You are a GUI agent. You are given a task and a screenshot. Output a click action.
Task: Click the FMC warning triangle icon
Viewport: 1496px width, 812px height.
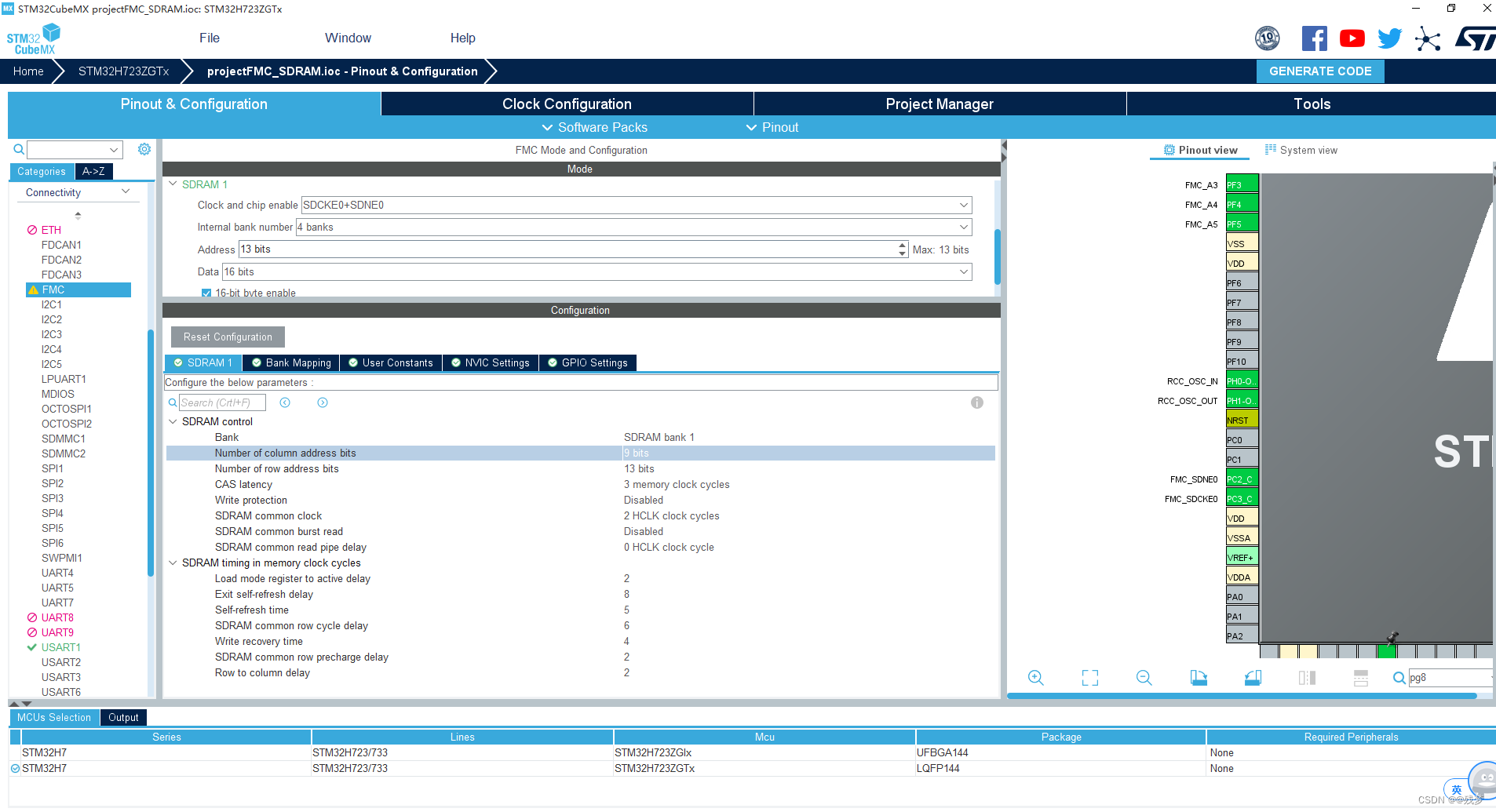pyautogui.click(x=33, y=289)
